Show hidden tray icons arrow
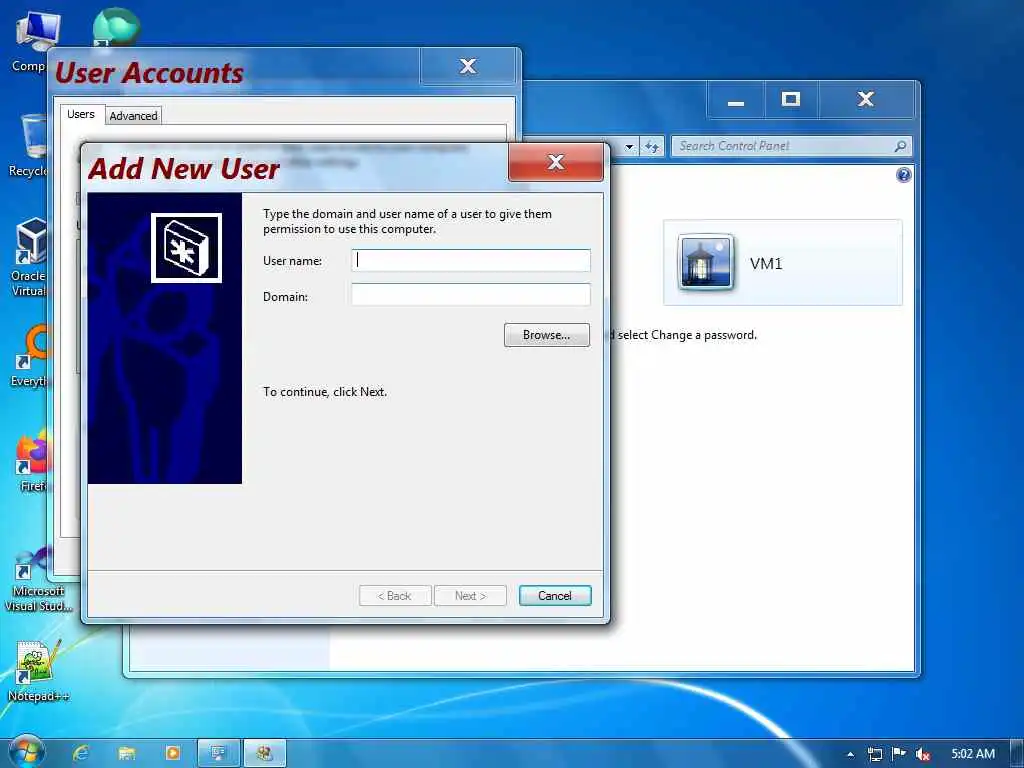Image resolution: width=1024 pixels, height=768 pixels. click(850, 754)
